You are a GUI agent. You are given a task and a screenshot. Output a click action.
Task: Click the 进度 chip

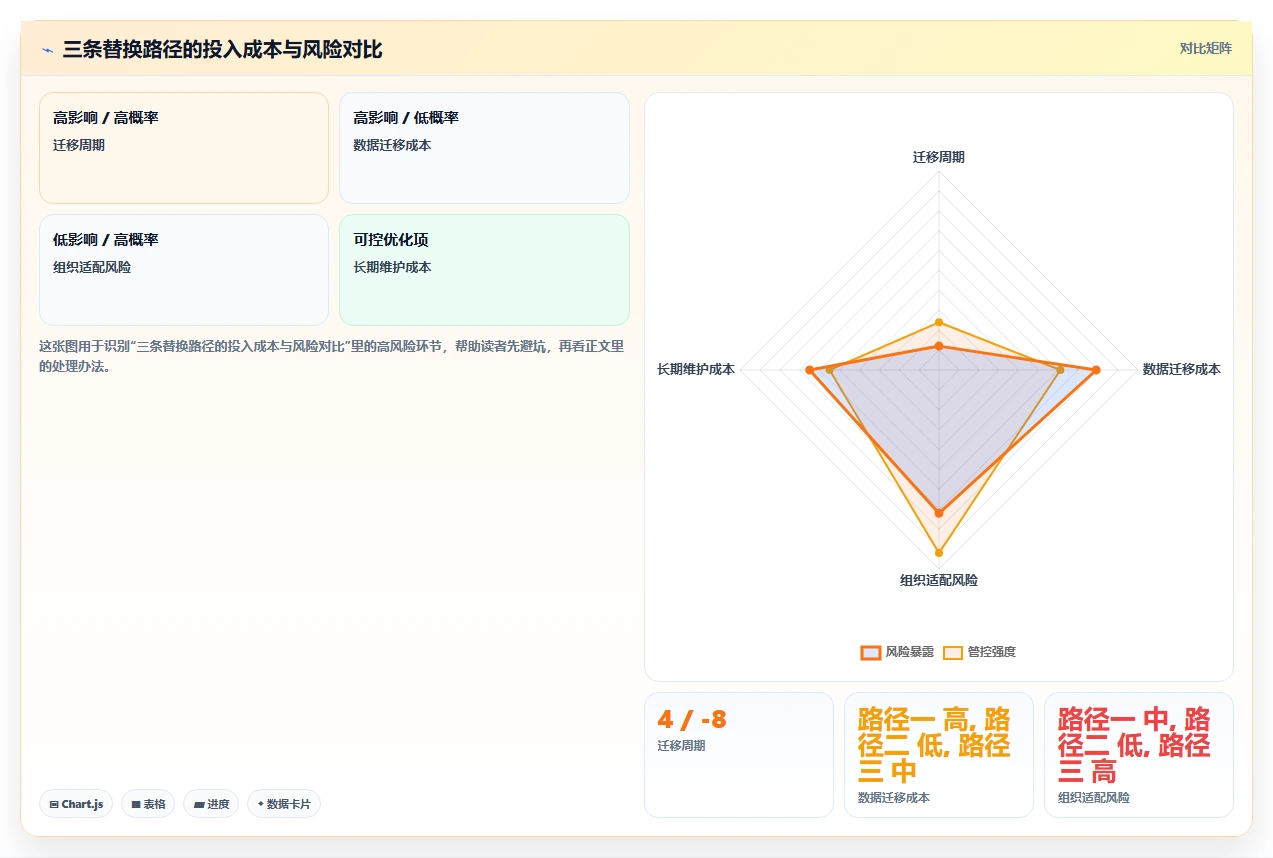[x=211, y=804]
